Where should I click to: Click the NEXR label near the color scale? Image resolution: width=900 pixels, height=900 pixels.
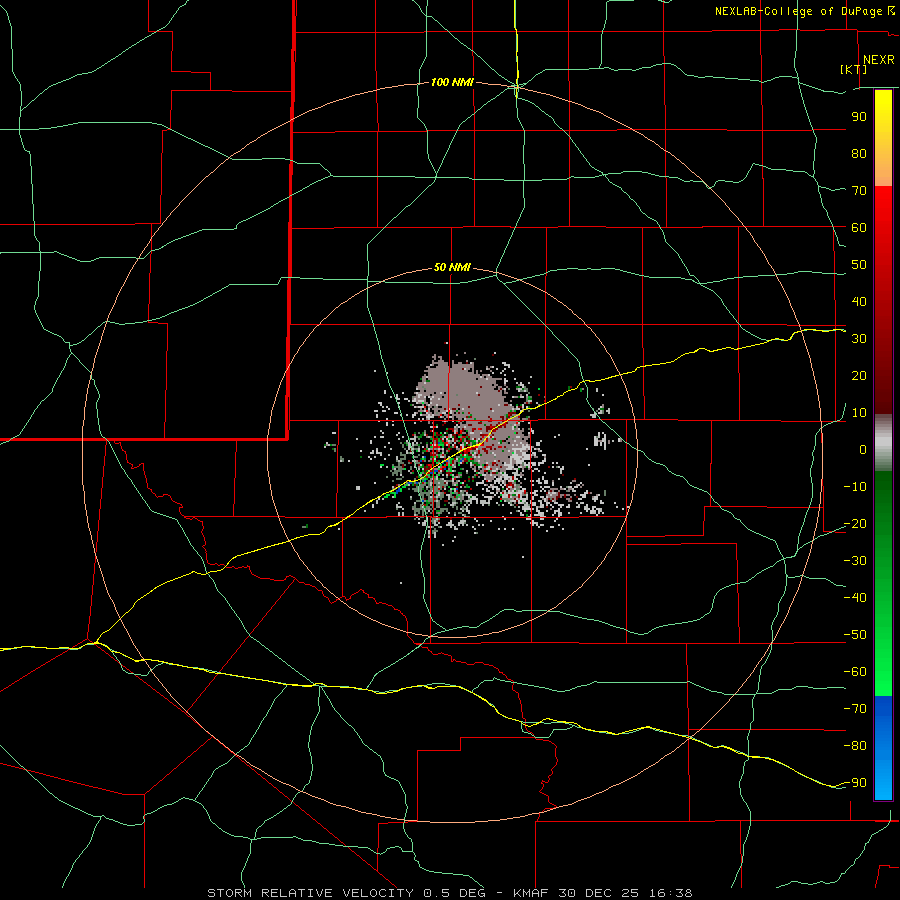(879, 60)
